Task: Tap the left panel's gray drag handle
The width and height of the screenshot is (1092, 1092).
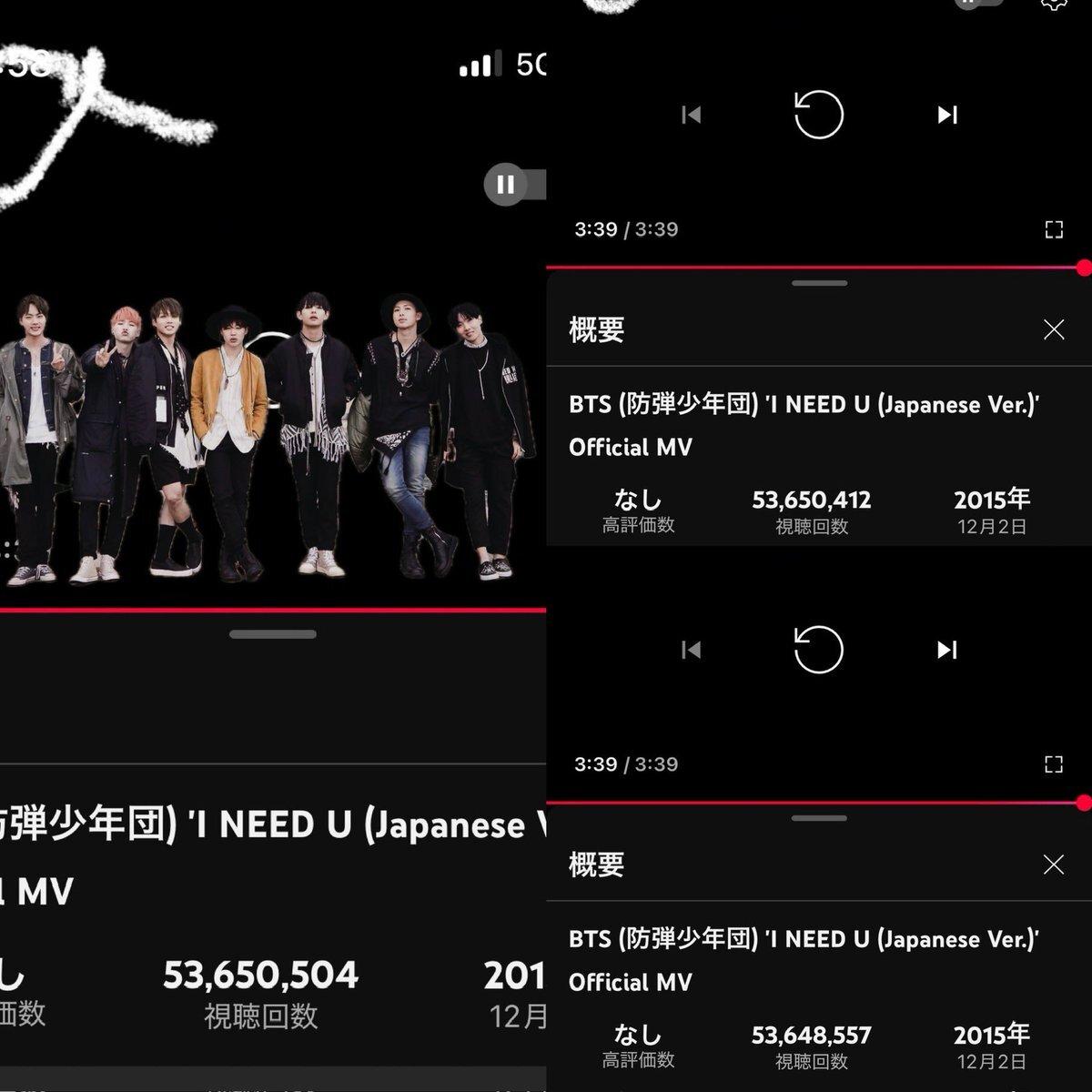Action: pyautogui.click(x=273, y=634)
